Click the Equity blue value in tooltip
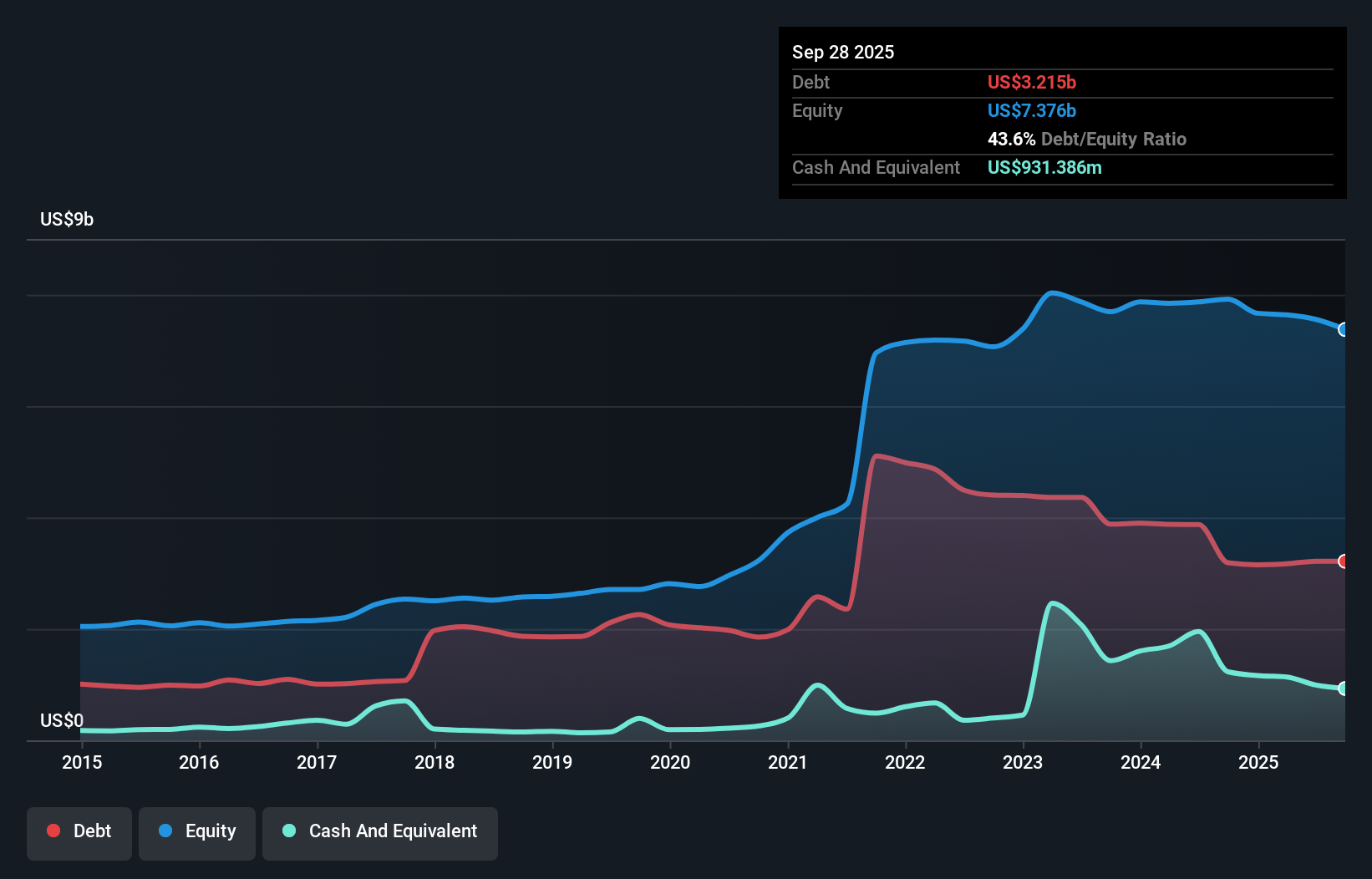 pyautogui.click(x=1032, y=110)
